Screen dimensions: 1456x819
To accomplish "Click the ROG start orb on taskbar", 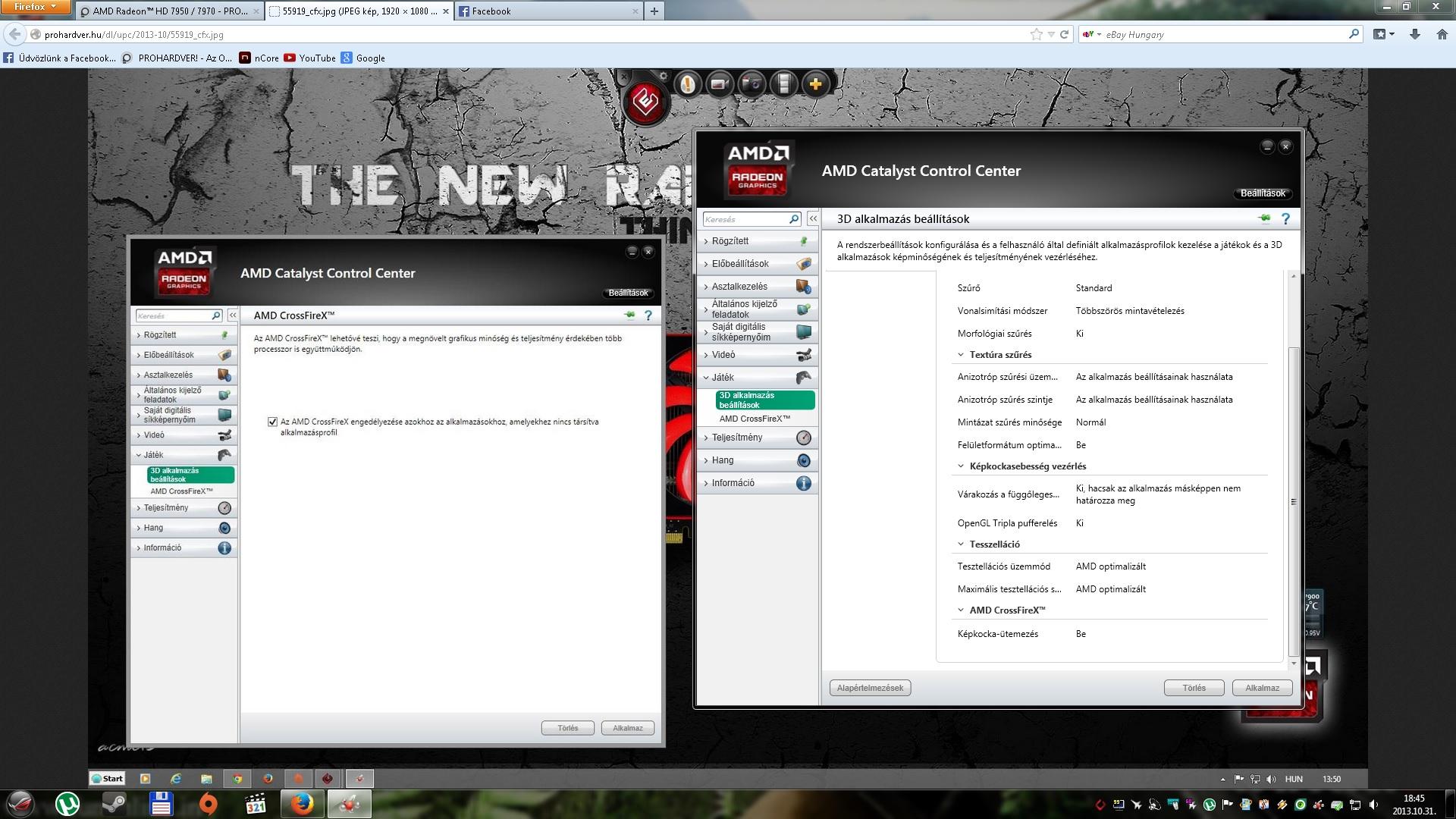I will pyautogui.click(x=20, y=804).
